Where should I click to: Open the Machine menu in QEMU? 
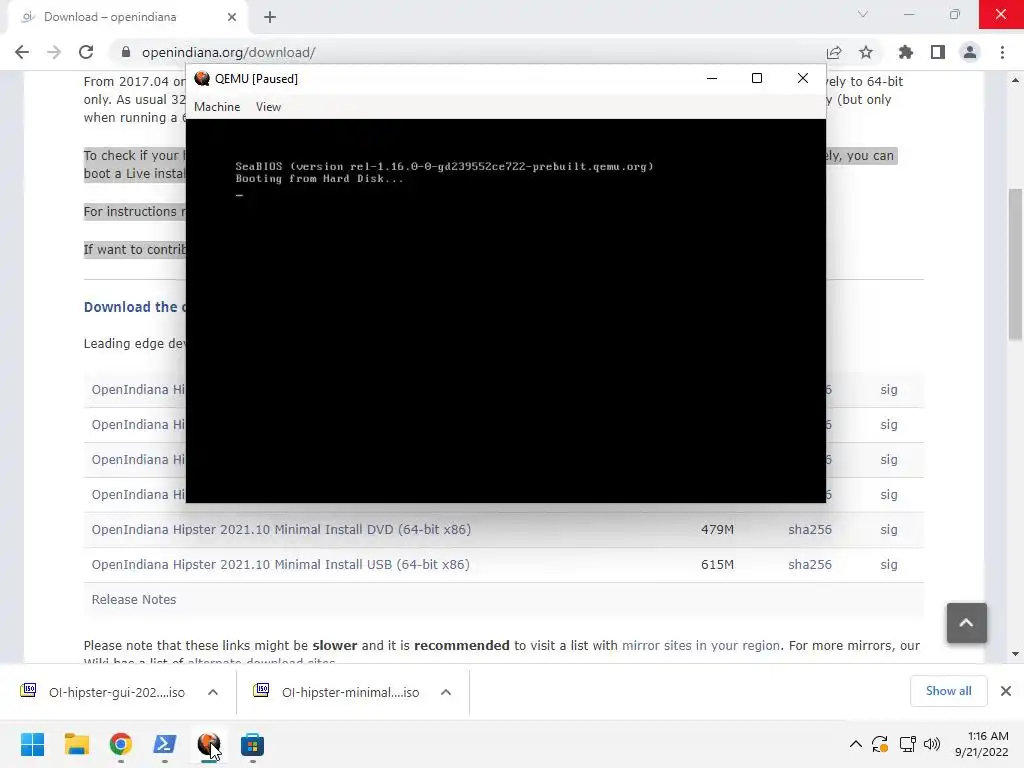[217, 106]
